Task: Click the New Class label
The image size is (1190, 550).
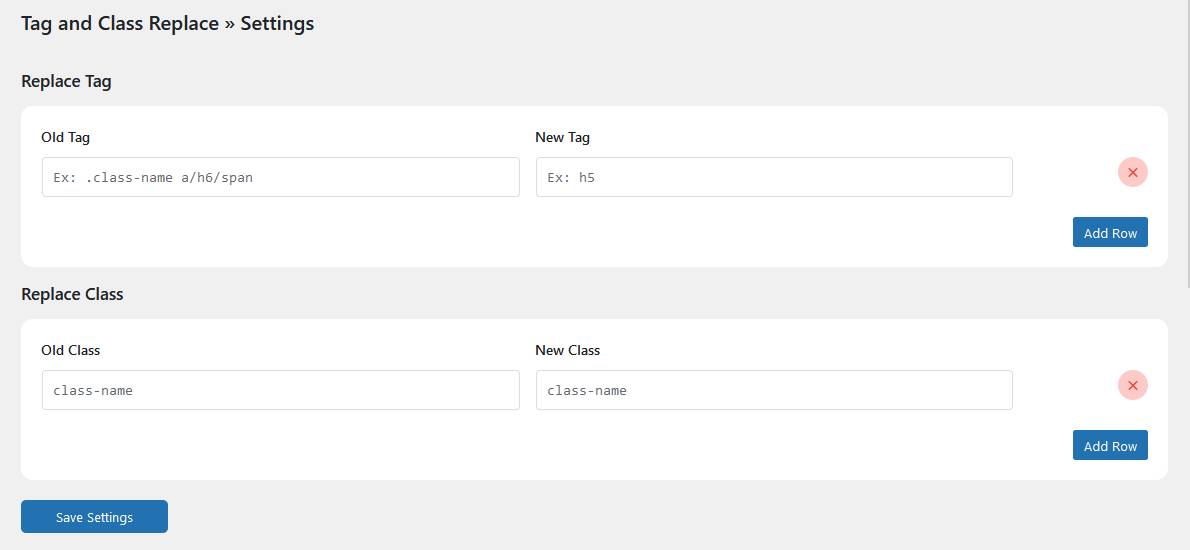Action: pos(567,350)
